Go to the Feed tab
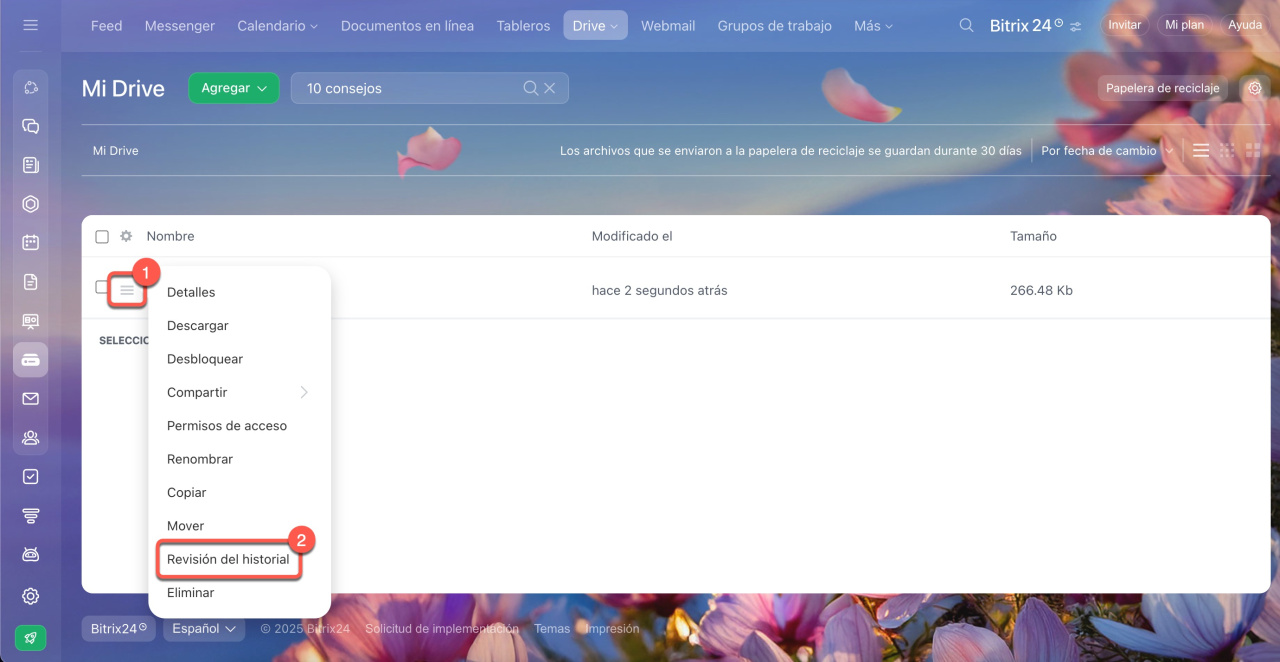1280x662 pixels. coord(106,26)
